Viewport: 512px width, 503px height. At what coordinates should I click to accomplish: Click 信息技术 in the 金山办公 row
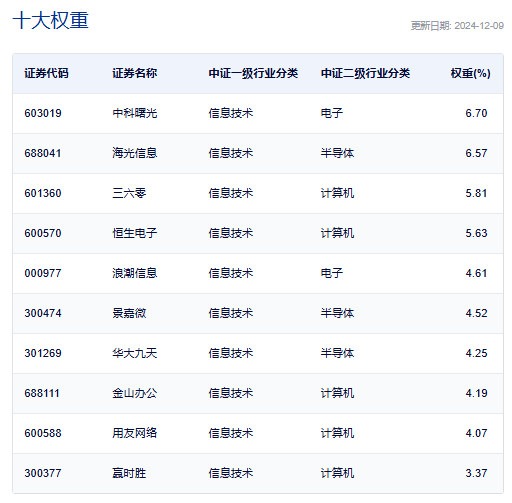(231, 393)
